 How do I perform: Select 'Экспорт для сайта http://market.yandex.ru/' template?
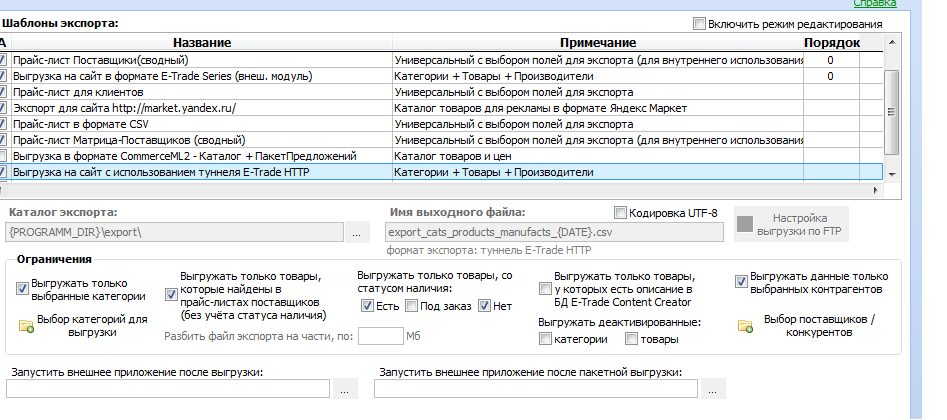tap(441, 108)
